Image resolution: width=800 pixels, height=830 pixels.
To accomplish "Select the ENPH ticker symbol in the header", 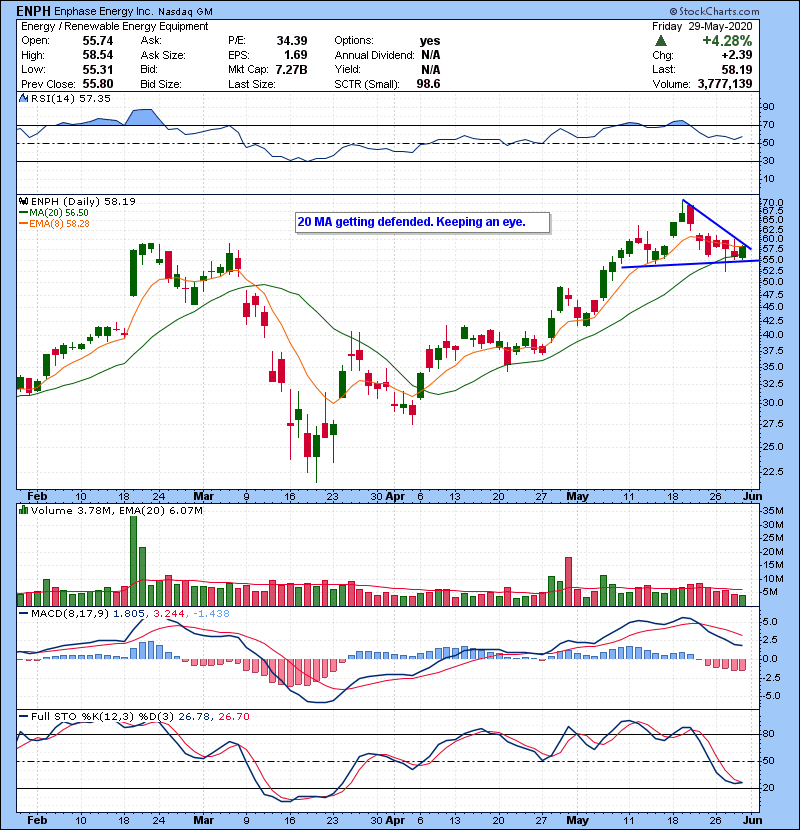I will tap(34, 11).
